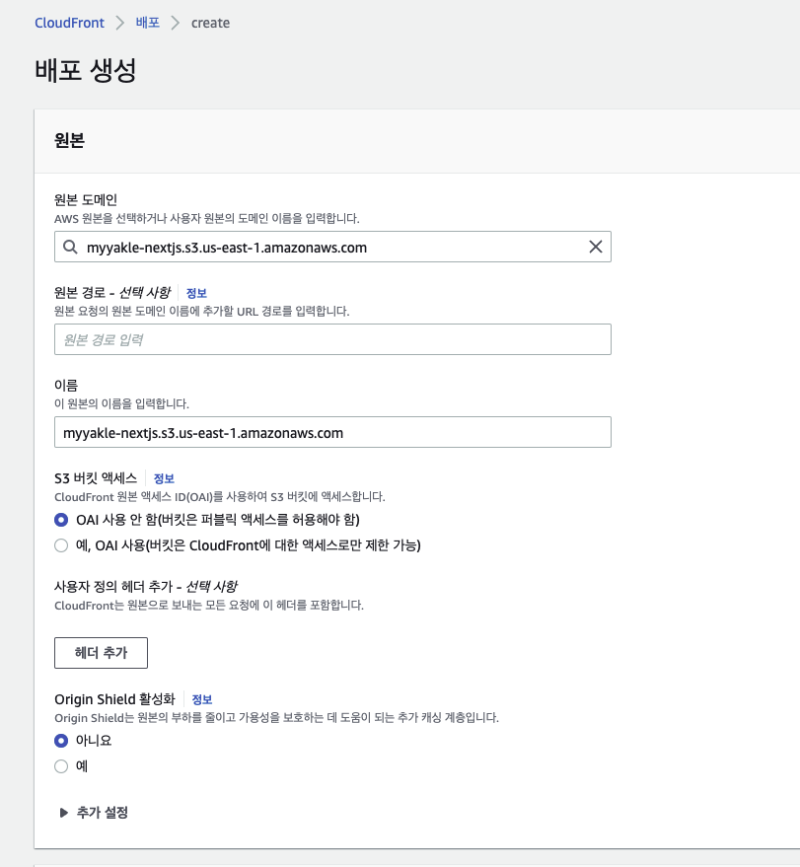Click the '원본' section heading
Screen dimensions: 800x867
(x=69, y=140)
